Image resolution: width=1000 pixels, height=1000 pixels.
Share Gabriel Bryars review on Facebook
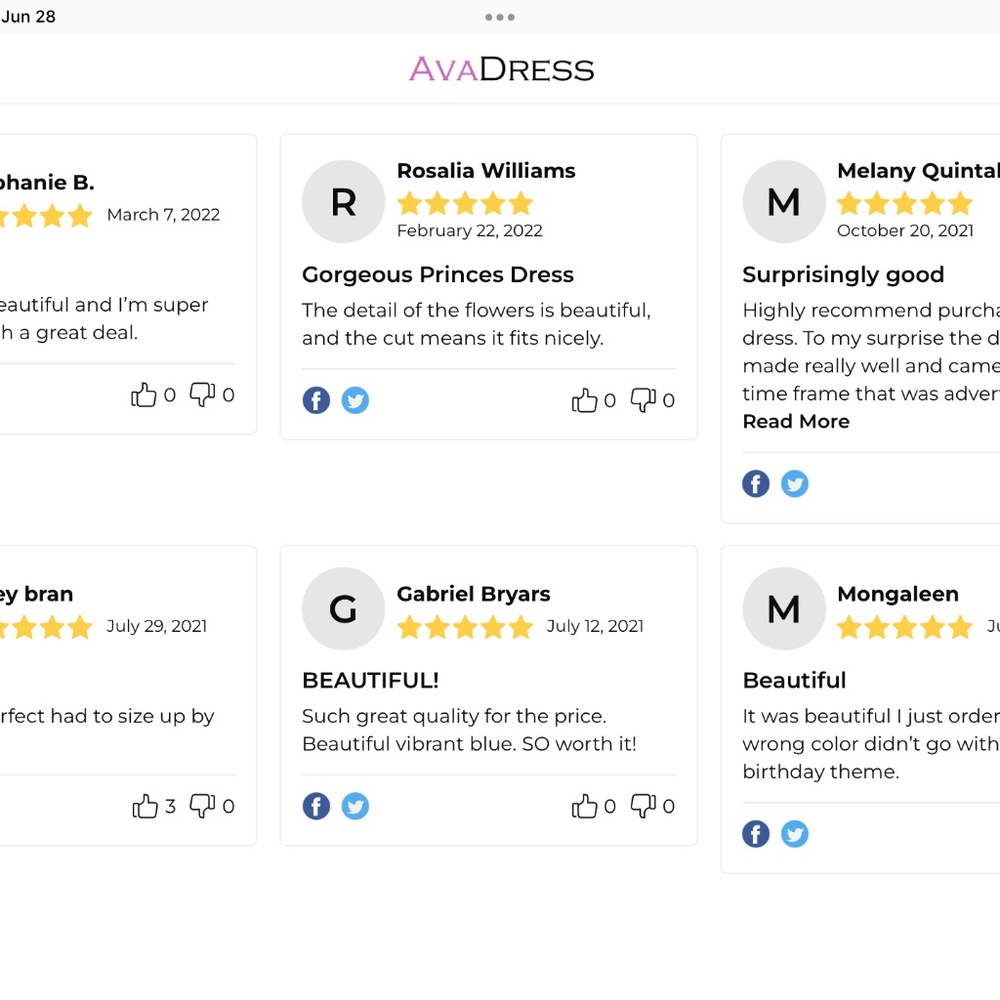[x=316, y=806]
